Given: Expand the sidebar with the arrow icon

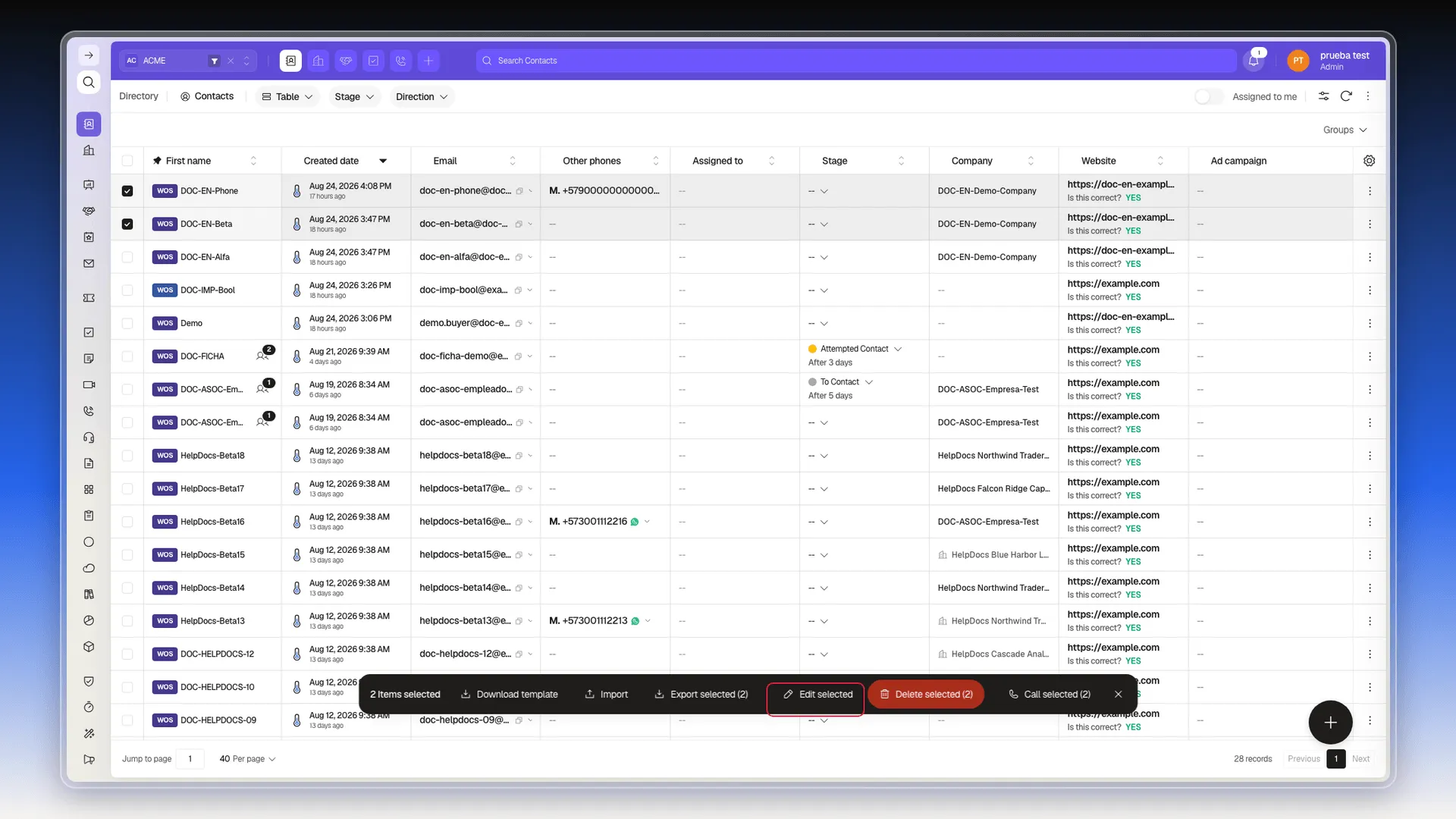Looking at the screenshot, I should point(89,55).
